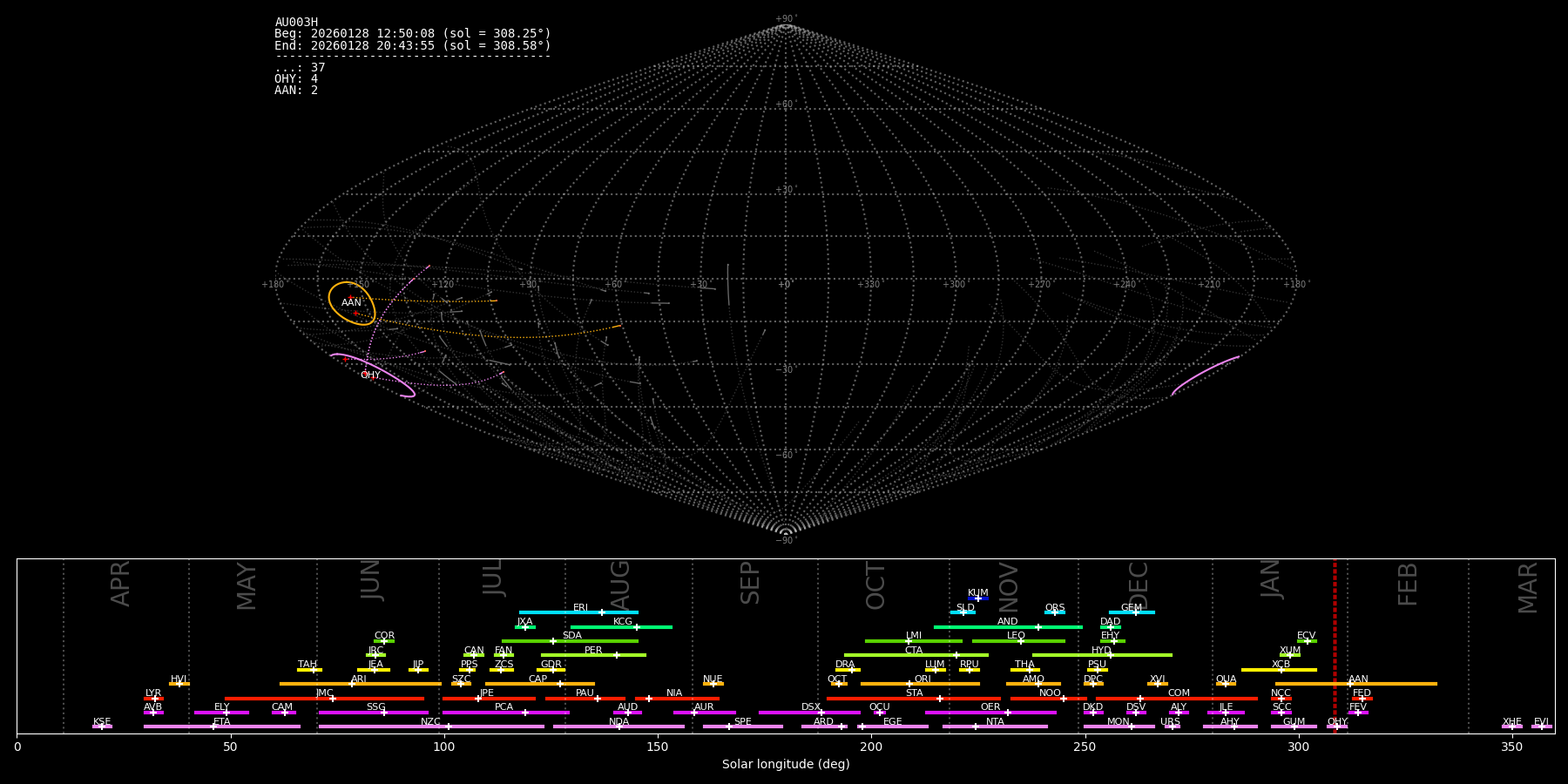1568x784 pixels.
Task: Click the 'AAN: 2' count in header
Action: click(296, 91)
